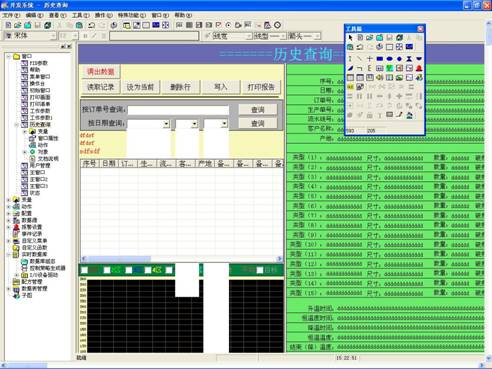Tick the first curve checkbox above the chart
Viewport: 492px width, 369px height.
pyautogui.click(x=85, y=270)
